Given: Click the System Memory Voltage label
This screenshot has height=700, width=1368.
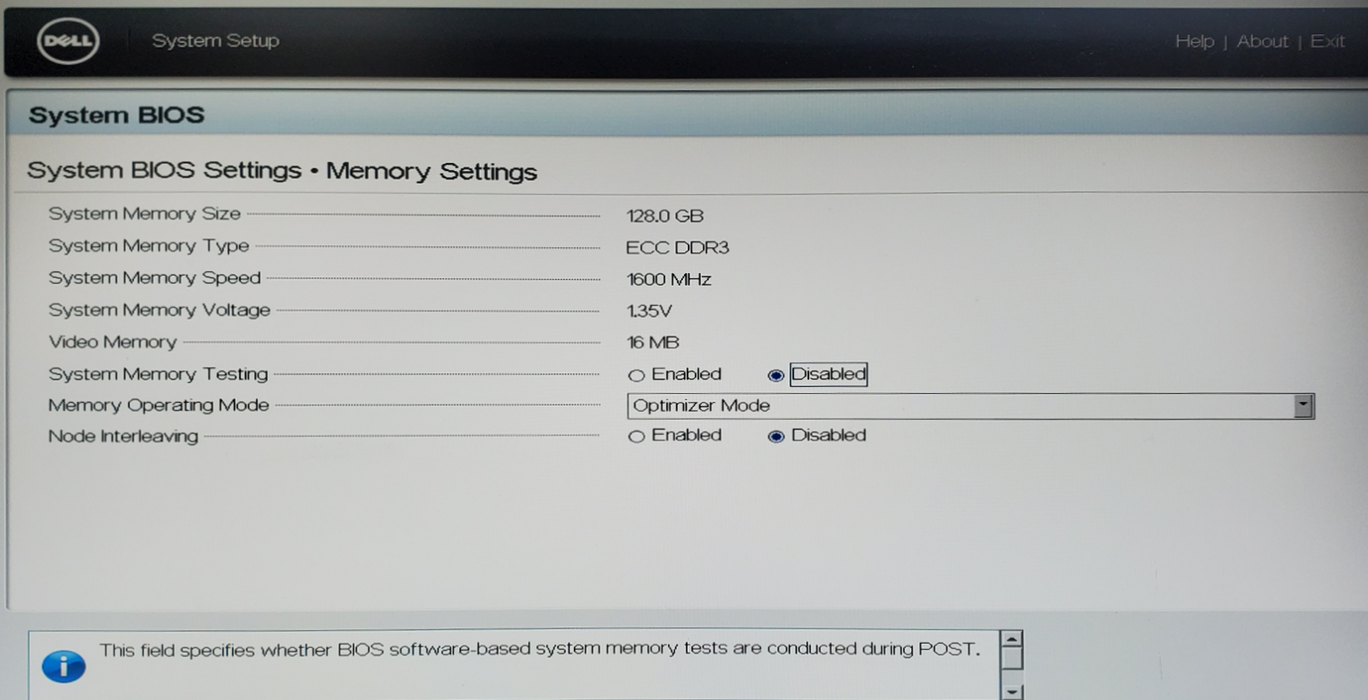Looking at the screenshot, I should click(159, 310).
